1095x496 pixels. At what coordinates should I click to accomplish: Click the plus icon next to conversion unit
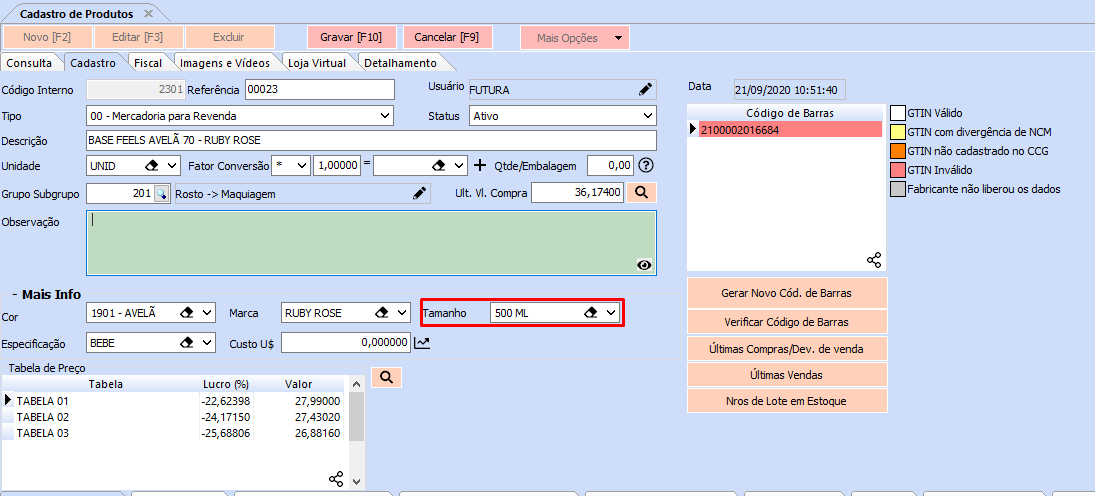[x=480, y=165]
